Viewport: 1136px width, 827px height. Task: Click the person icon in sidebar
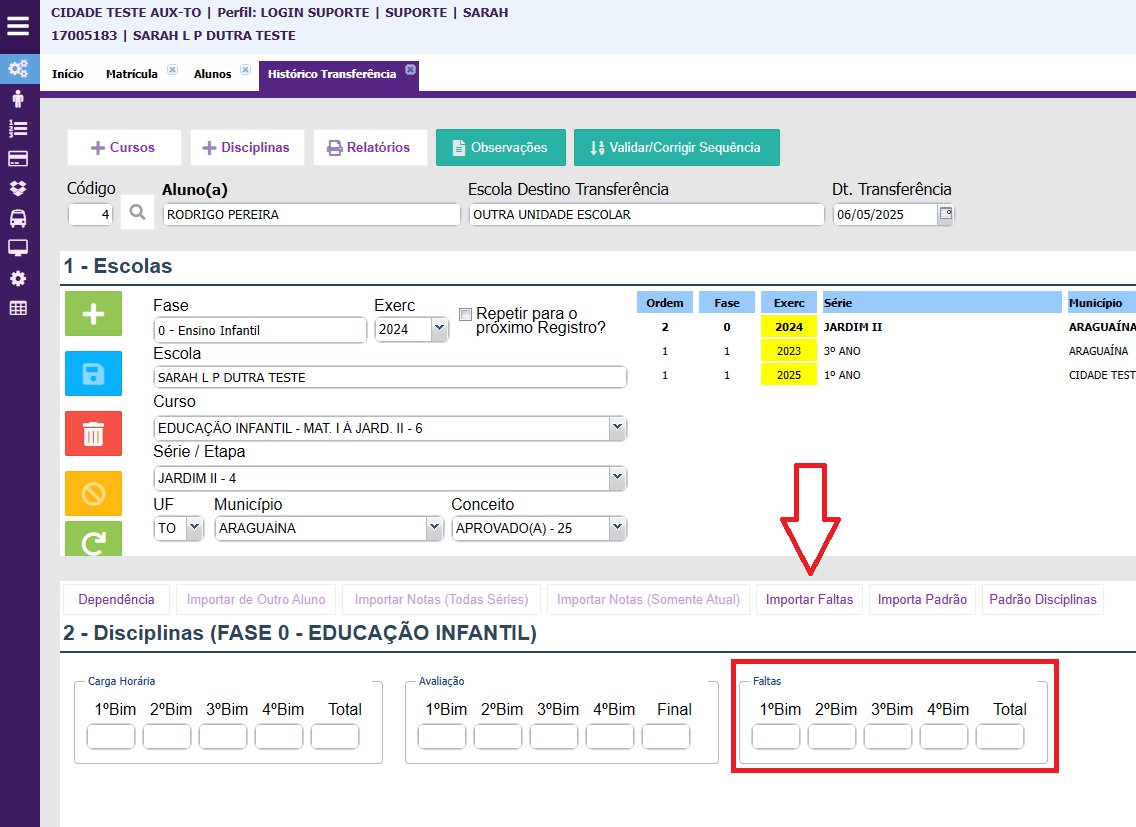(x=18, y=99)
